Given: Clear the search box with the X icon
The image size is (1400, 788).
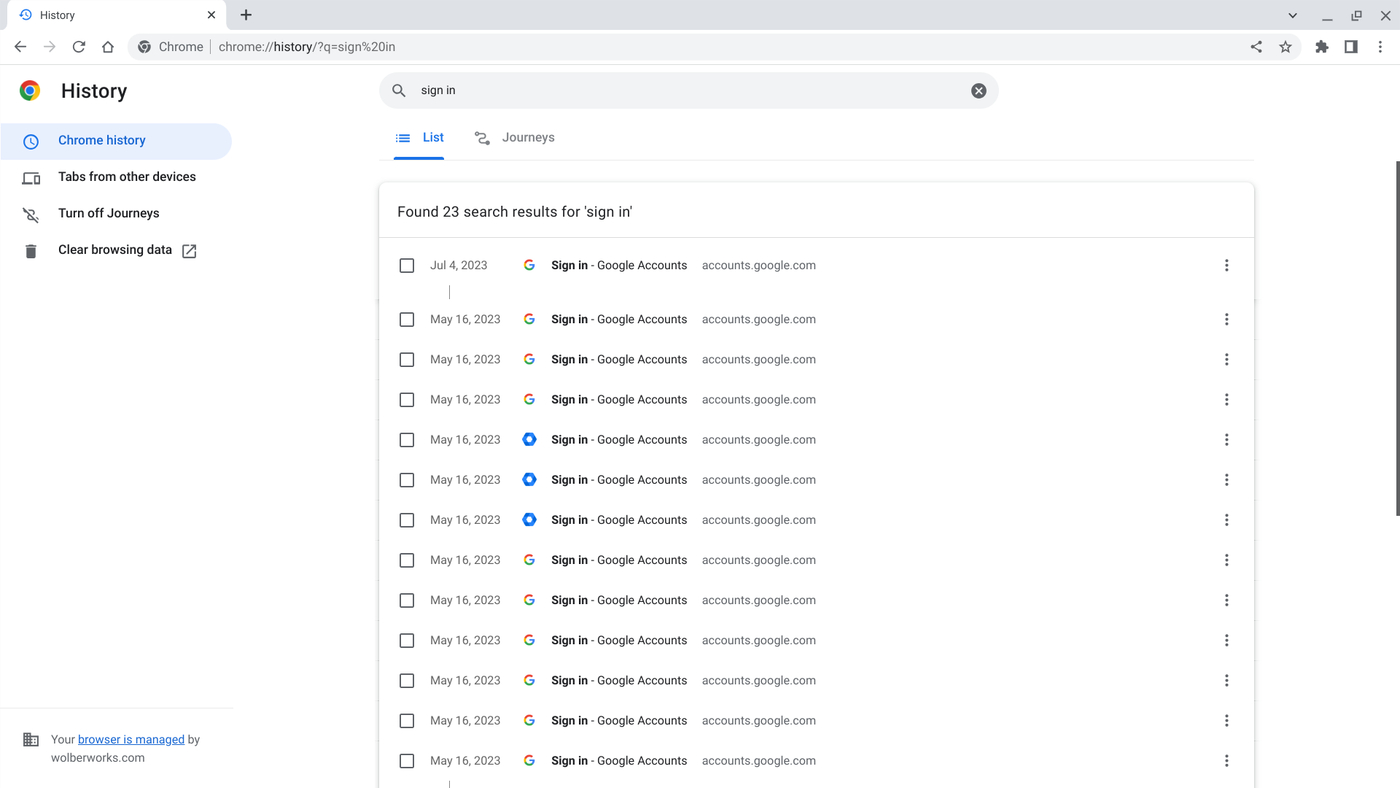Looking at the screenshot, I should click(978, 90).
